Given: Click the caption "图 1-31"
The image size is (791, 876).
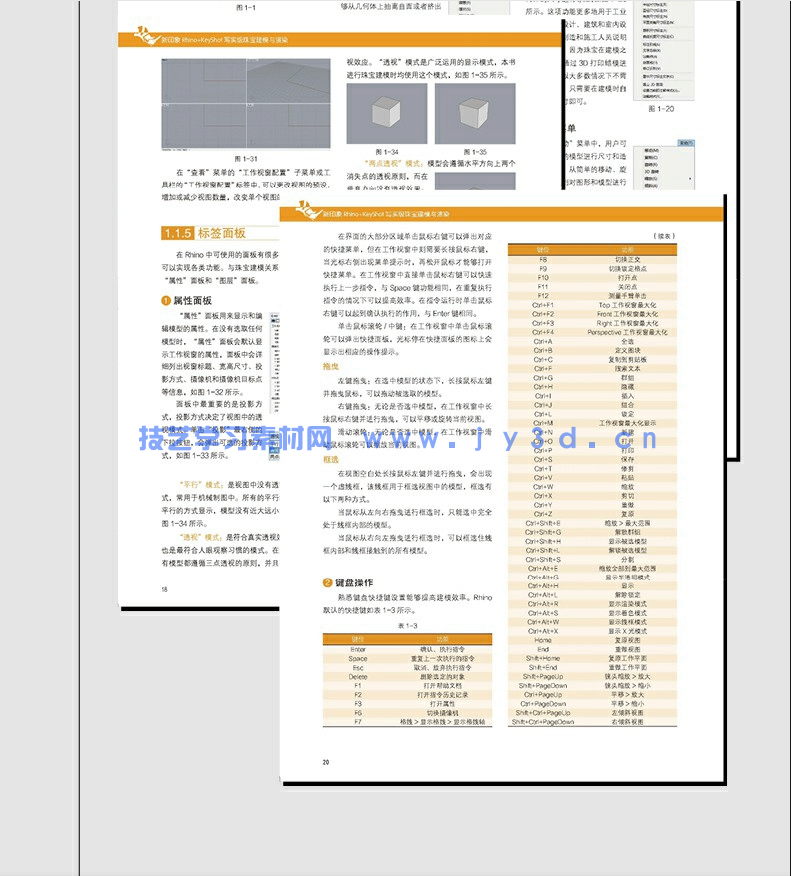Looking at the screenshot, I should point(246,159).
